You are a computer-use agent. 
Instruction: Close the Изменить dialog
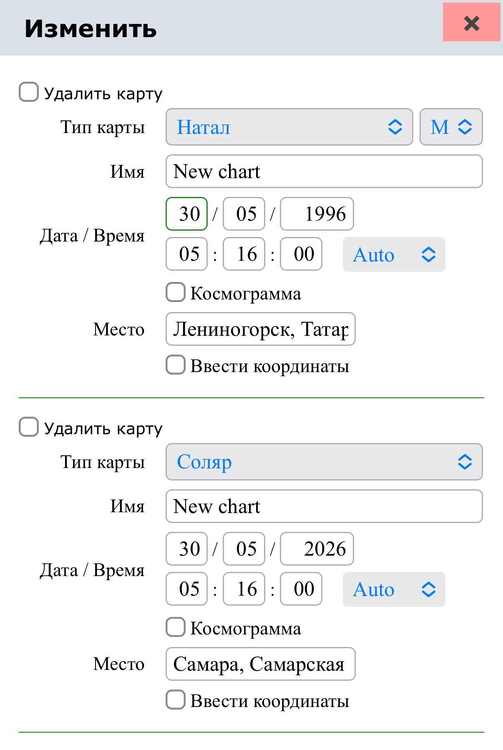[471, 22]
